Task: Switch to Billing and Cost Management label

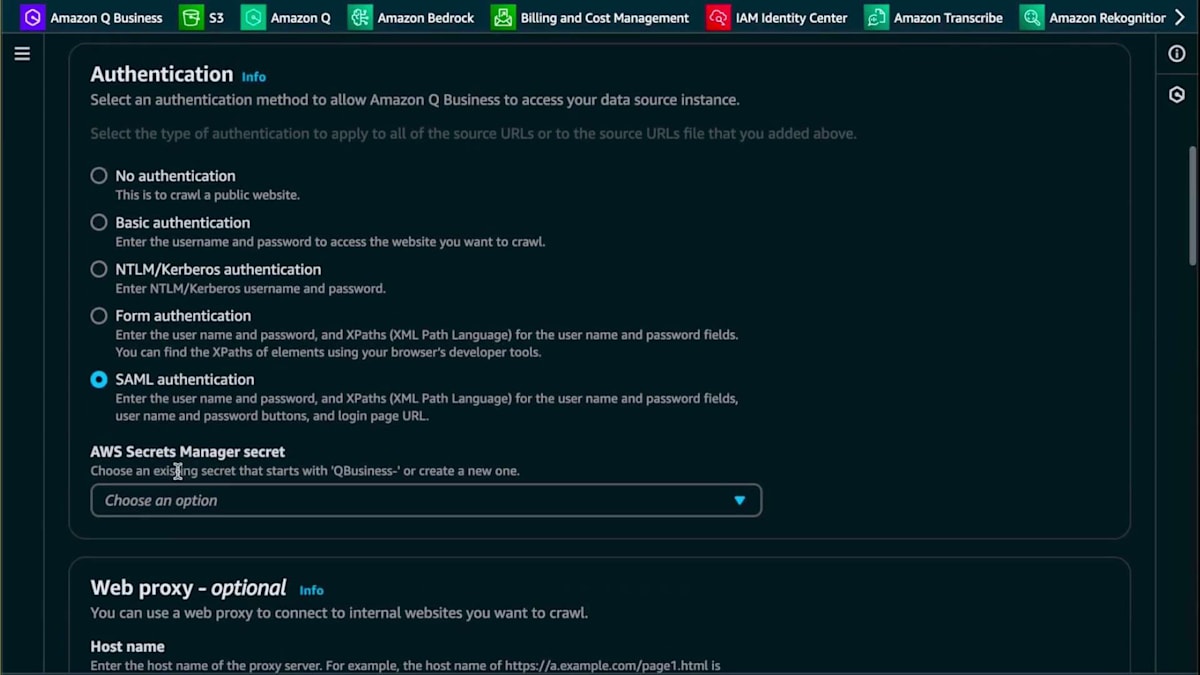Action: [x=605, y=18]
